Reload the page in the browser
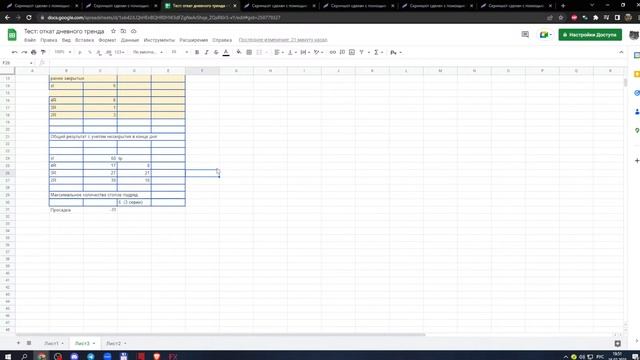 [x=29, y=18]
